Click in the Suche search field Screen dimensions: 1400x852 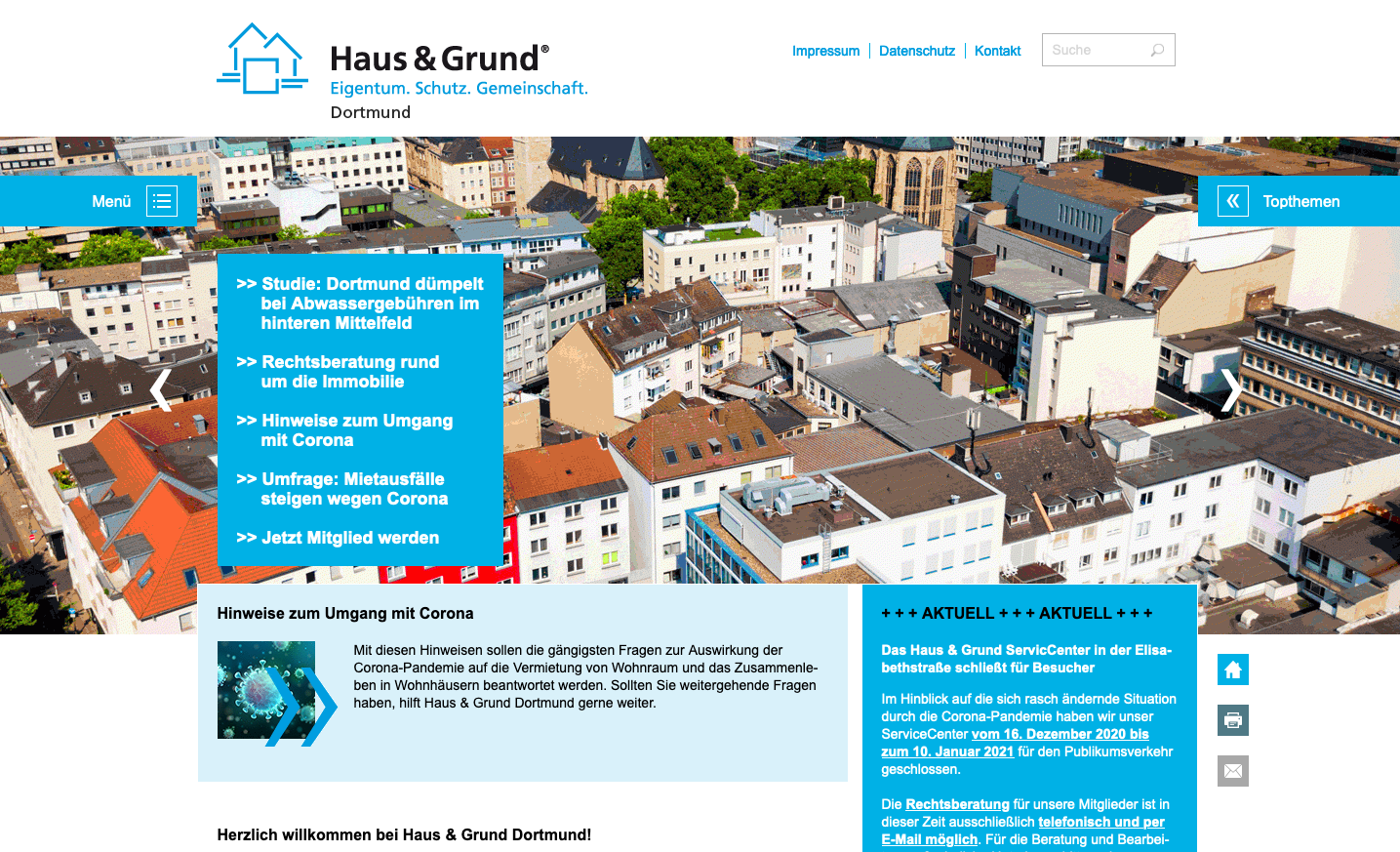[x=1093, y=51]
